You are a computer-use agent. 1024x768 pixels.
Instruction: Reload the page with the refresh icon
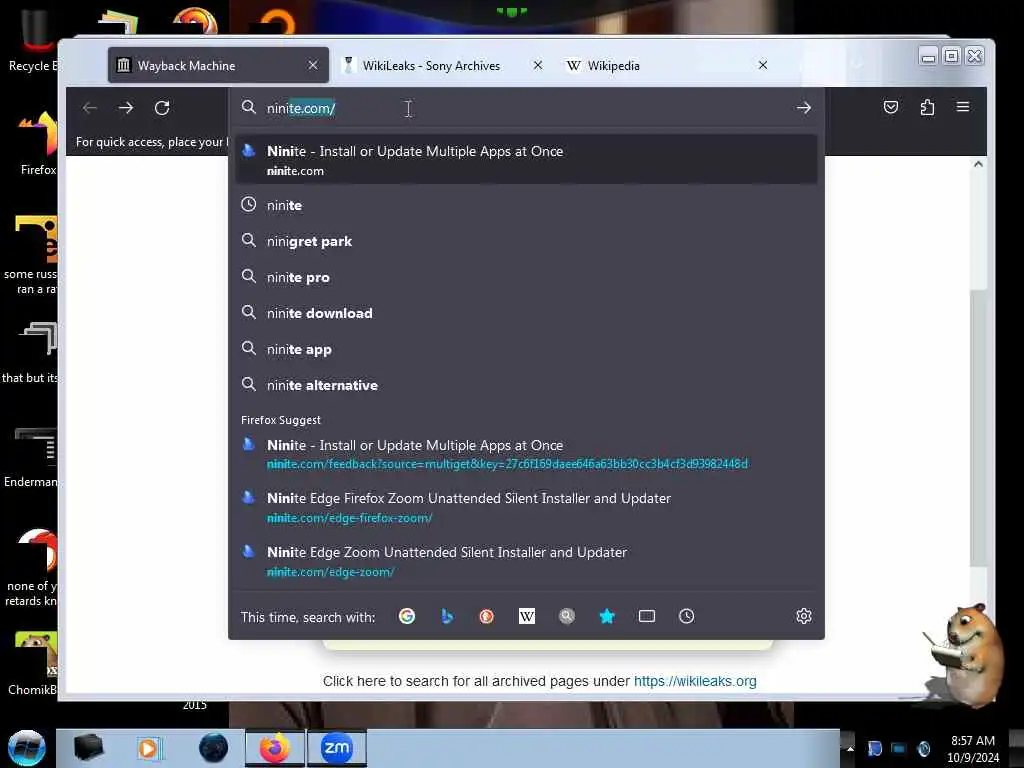click(x=162, y=108)
